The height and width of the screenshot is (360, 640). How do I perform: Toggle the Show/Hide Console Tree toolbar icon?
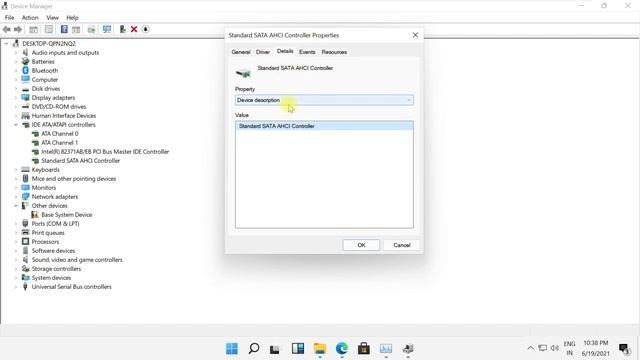pos(33,29)
